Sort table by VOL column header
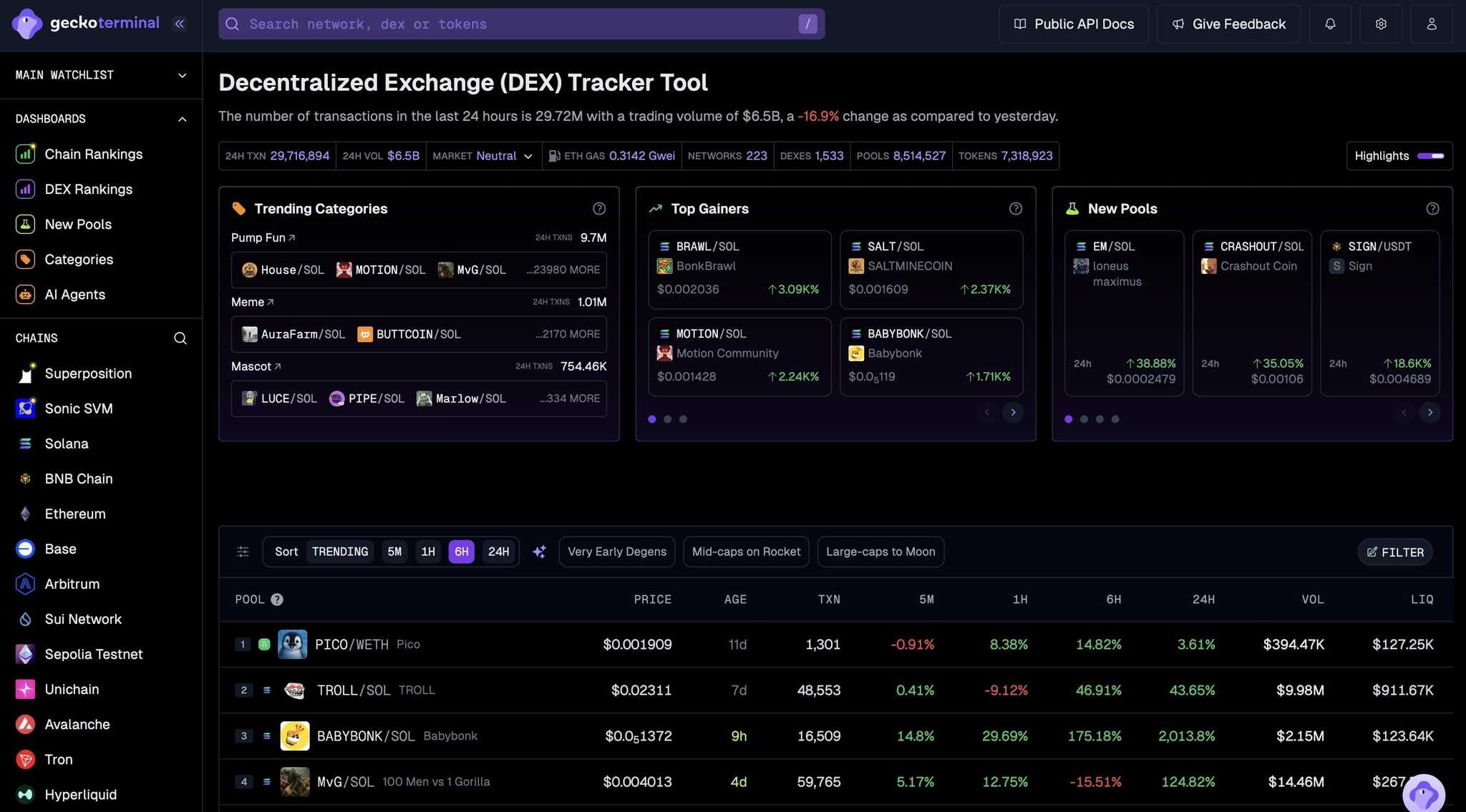This screenshot has height=812, width=1466. pos(1312,600)
